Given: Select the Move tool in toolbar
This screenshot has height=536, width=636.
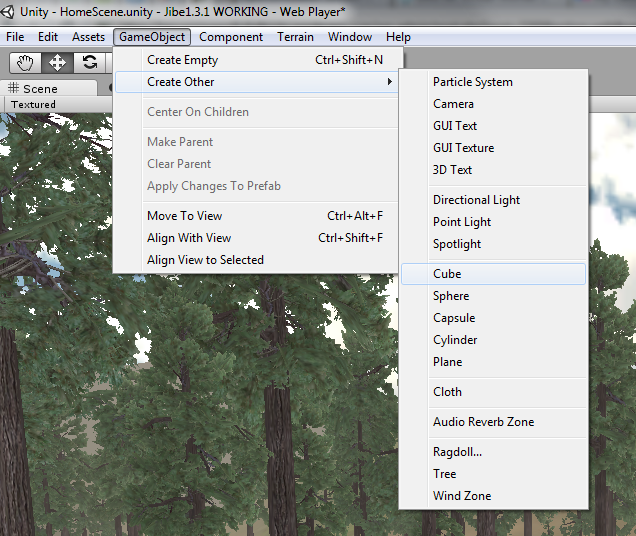Looking at the screenshot, I should point(58,63).
